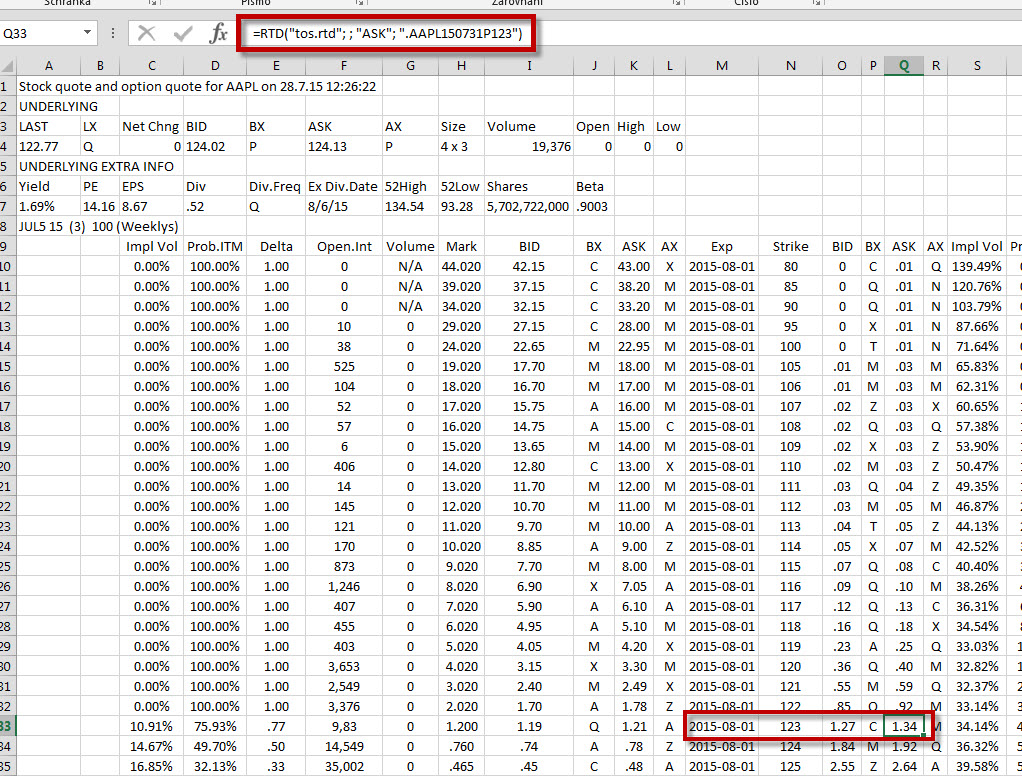Select the strike 123 cell in row 33
1022x776 pixels.
(790, 726)
